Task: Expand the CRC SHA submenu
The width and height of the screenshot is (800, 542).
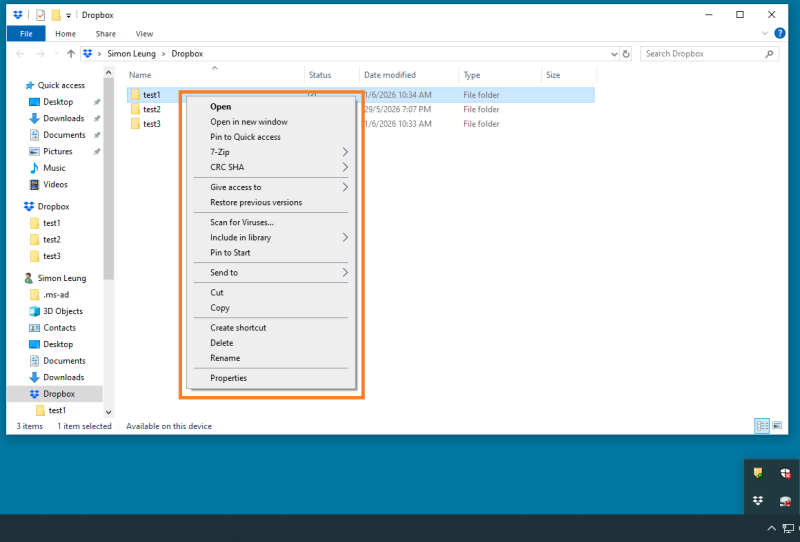Action: tap(271, 167)
